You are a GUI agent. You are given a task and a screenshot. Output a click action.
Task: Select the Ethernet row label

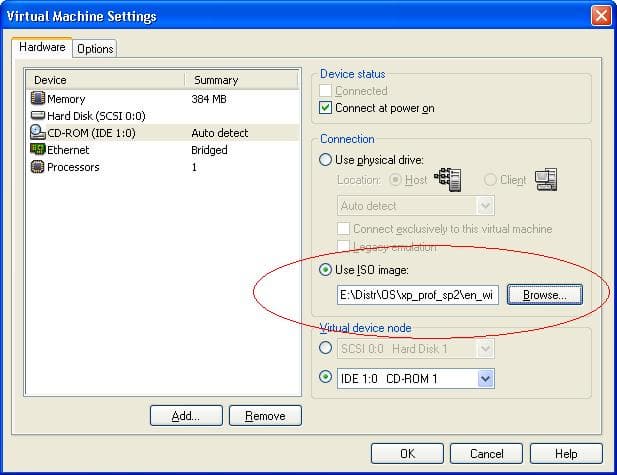point(68,150)
